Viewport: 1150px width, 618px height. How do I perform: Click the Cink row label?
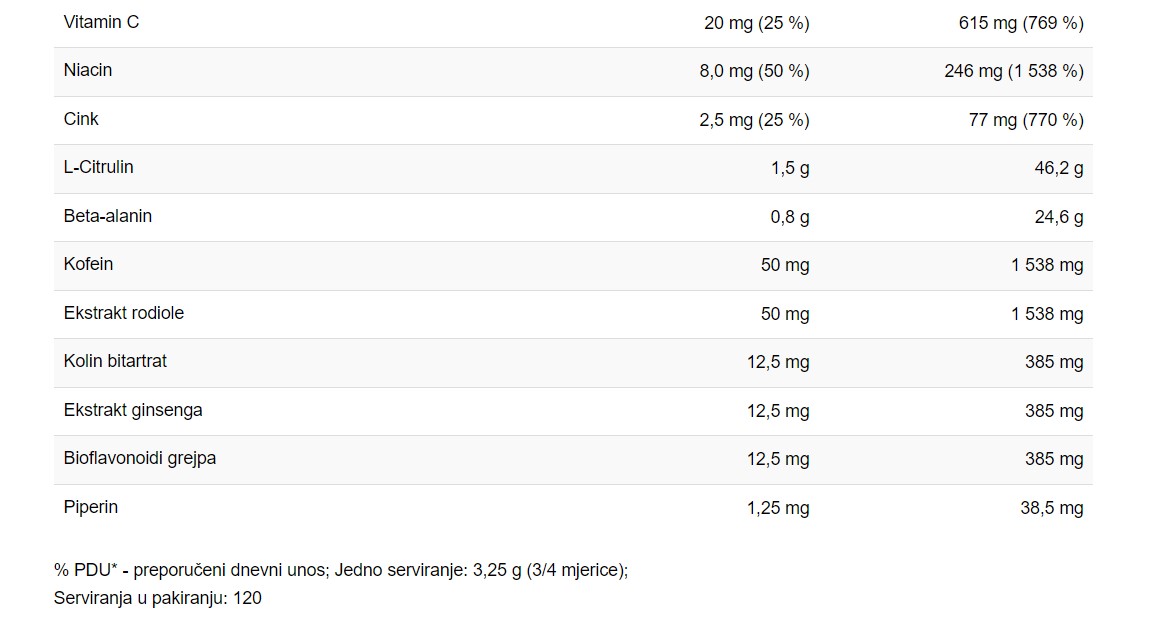pos(81,119)
